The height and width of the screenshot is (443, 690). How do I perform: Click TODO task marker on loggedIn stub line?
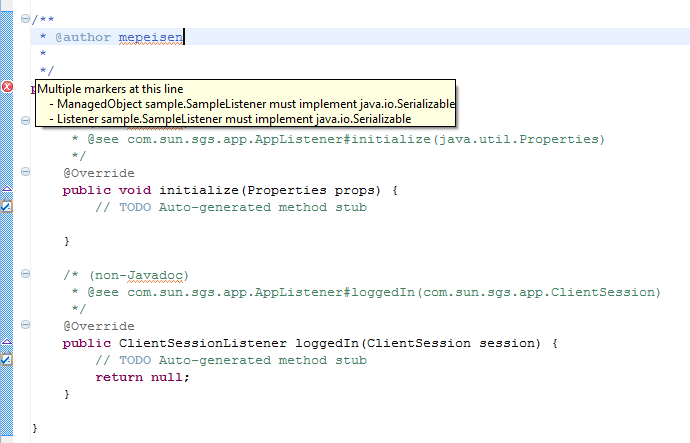tap(7, 359)
